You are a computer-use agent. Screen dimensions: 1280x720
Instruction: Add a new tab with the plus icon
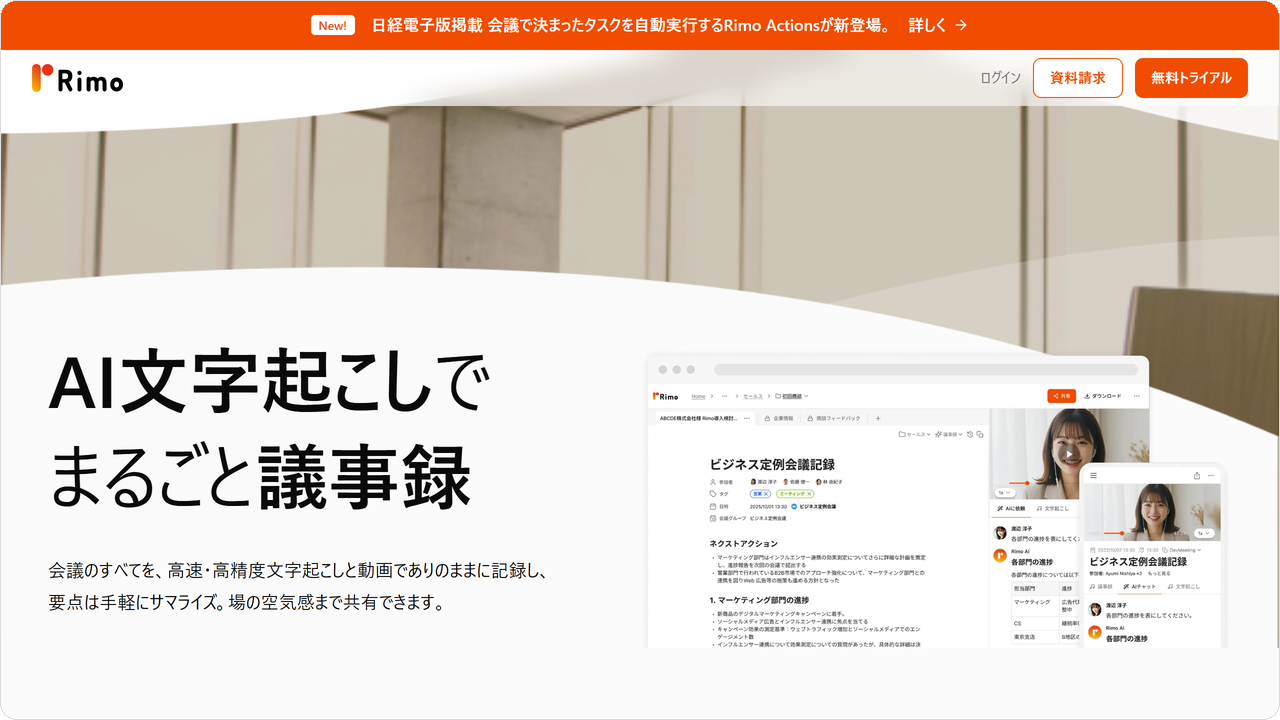pyautogui.click(x=878, y=418)
